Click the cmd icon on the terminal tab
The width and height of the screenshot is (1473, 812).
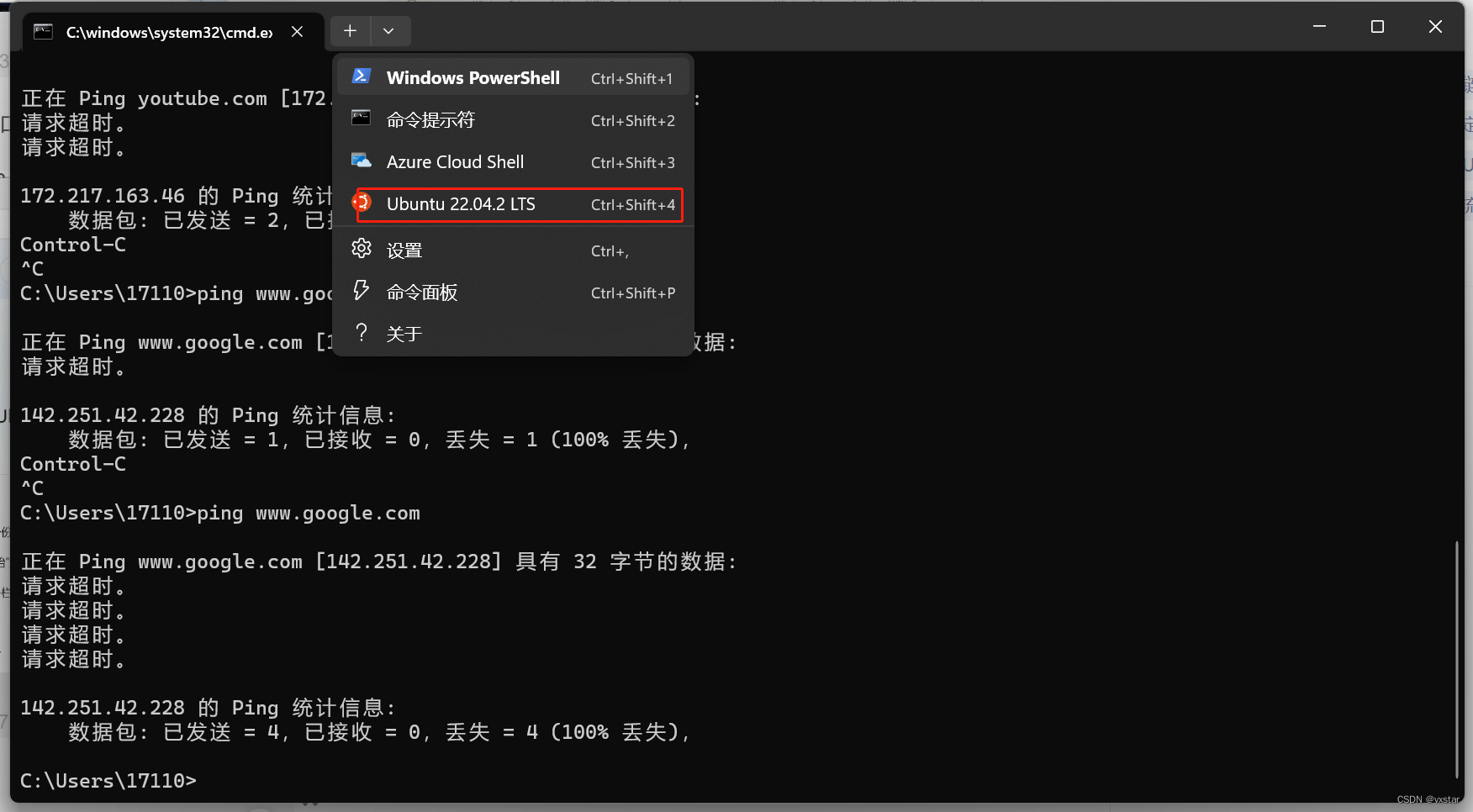pos(43,31)
